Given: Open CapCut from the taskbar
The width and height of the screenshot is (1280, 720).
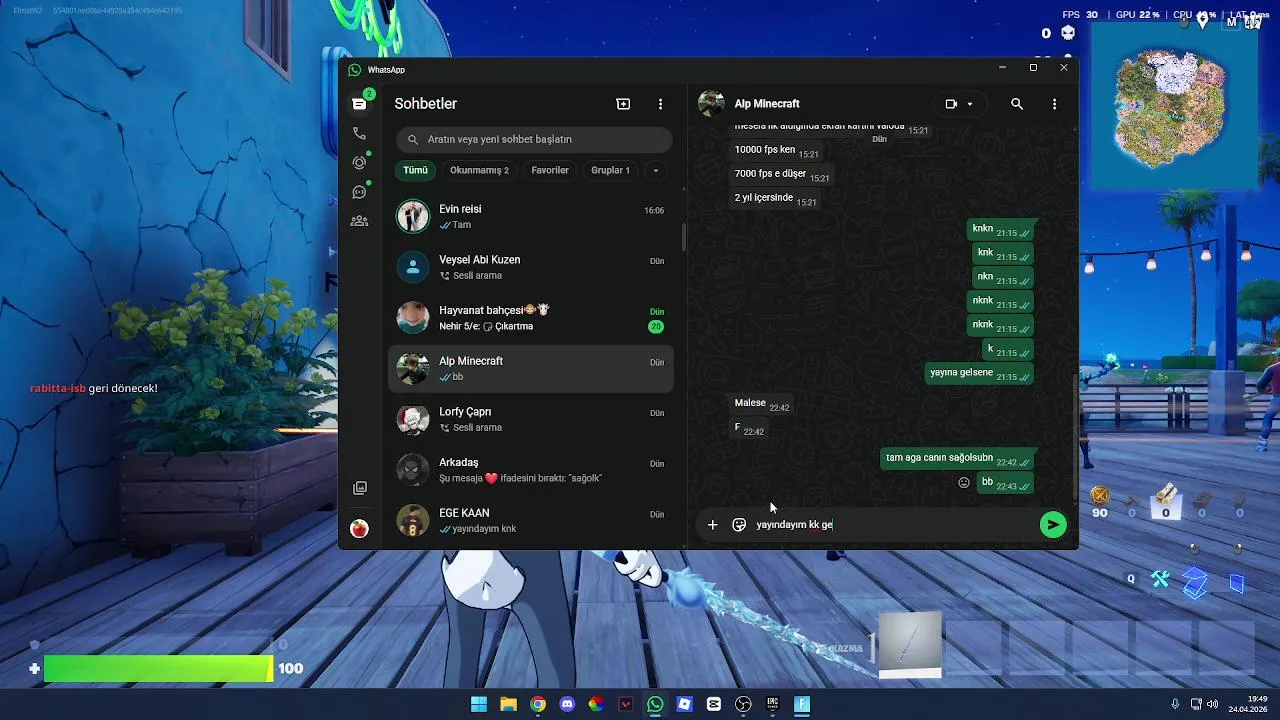Looking at the screenshot, I should [713, 704].
